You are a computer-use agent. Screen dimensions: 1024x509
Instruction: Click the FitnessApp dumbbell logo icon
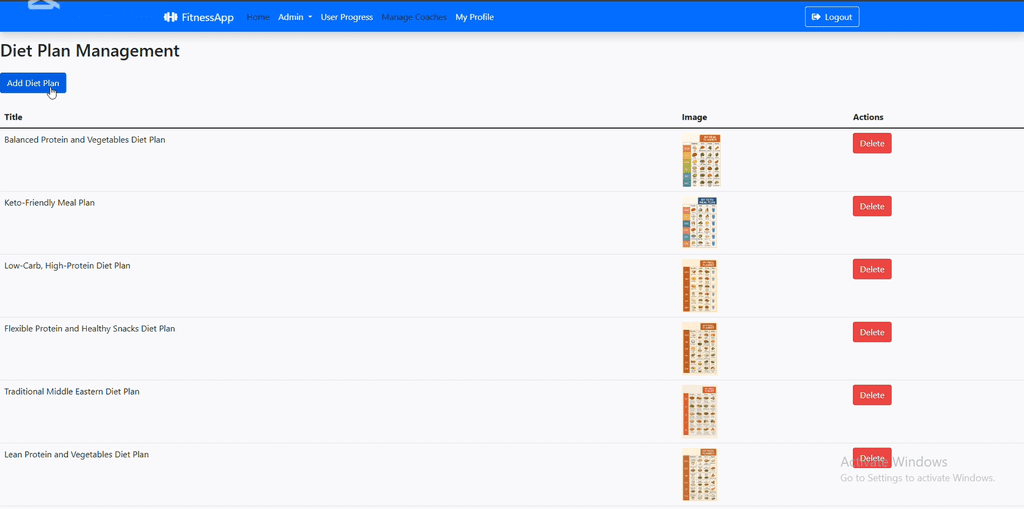[x=170, y=17]
